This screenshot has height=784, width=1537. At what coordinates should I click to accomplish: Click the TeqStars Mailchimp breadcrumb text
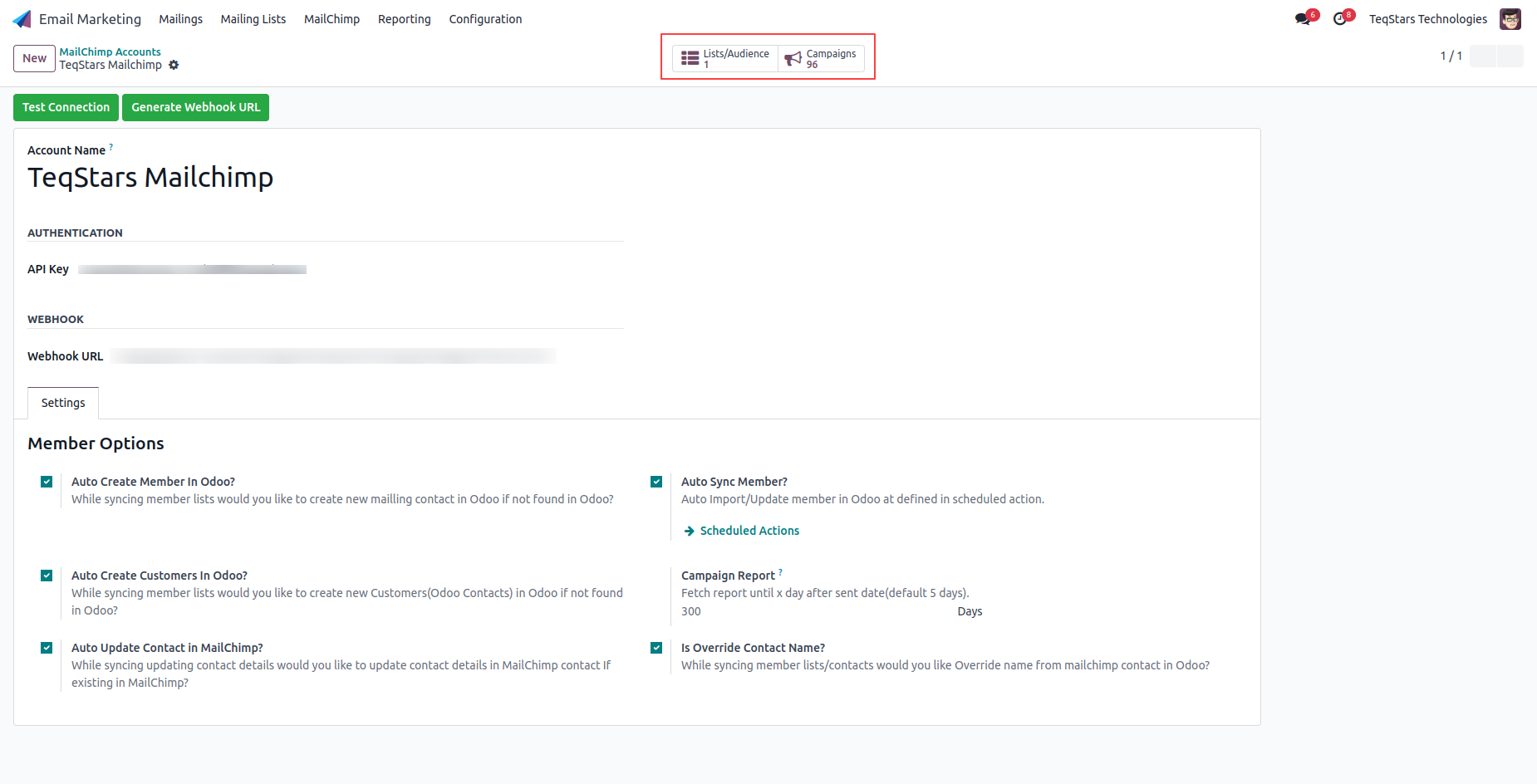[x=110, y=65]
